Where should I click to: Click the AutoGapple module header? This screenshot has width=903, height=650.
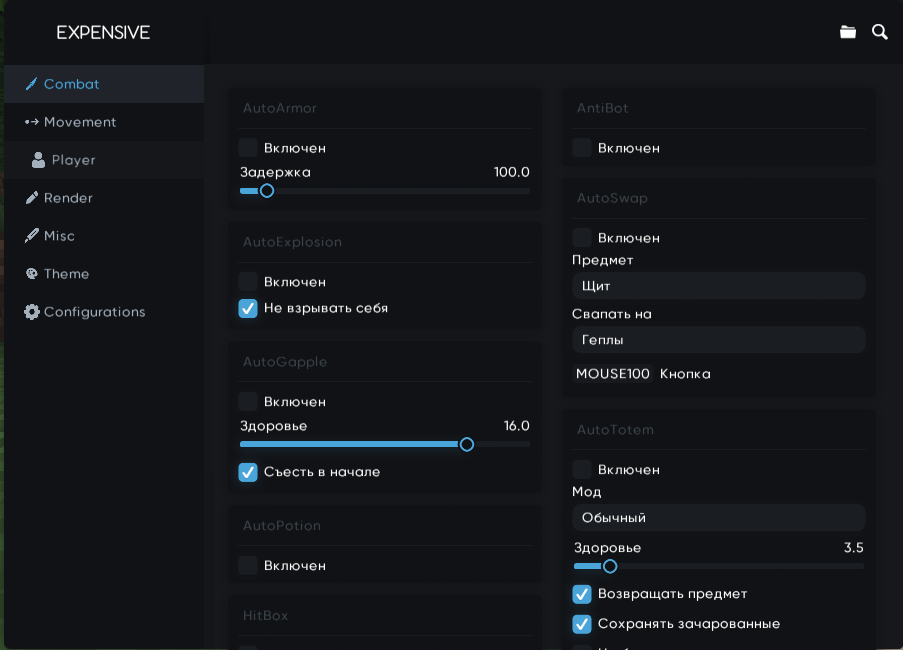(285, 362)
